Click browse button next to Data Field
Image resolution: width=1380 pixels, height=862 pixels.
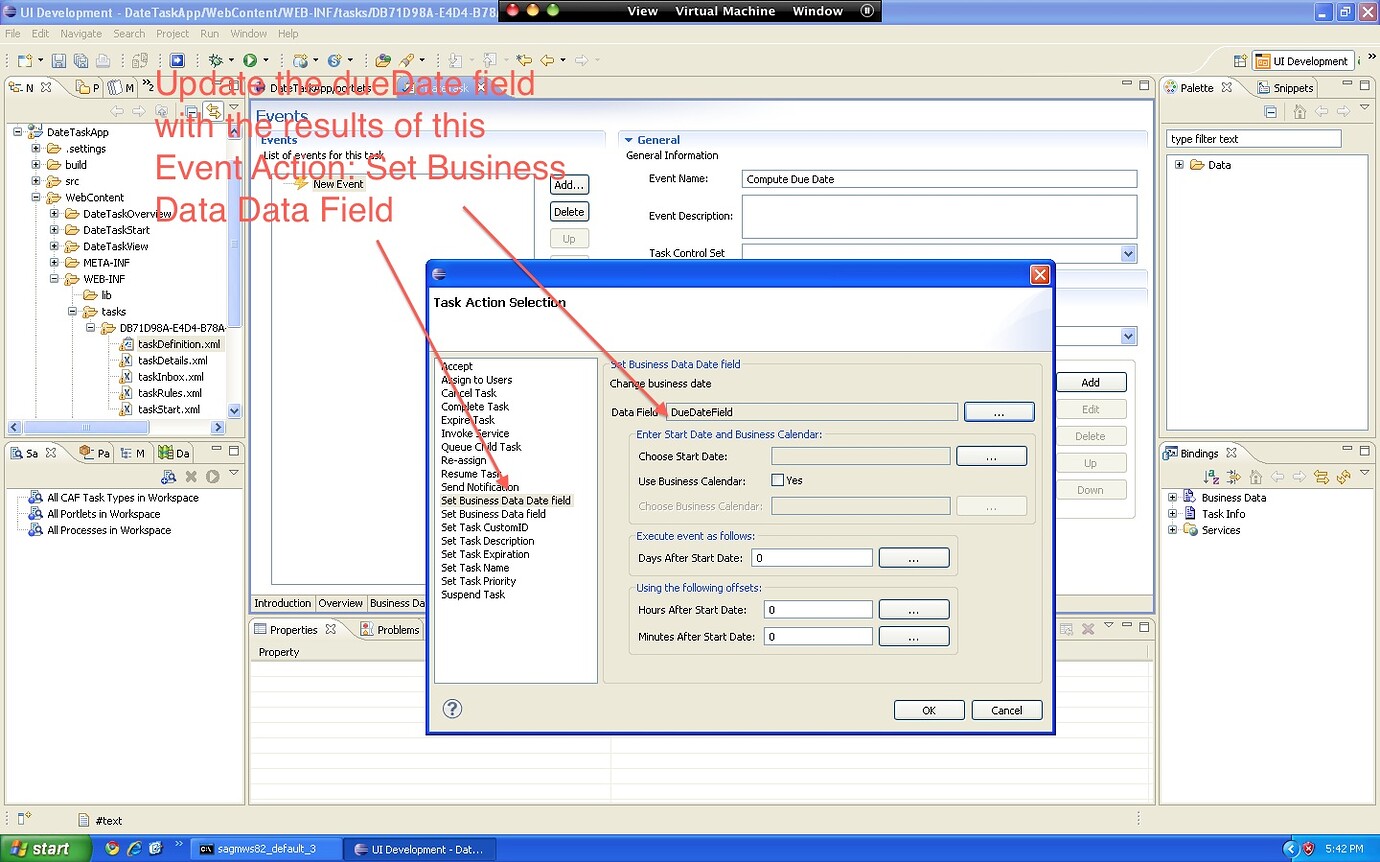[999, 412]
